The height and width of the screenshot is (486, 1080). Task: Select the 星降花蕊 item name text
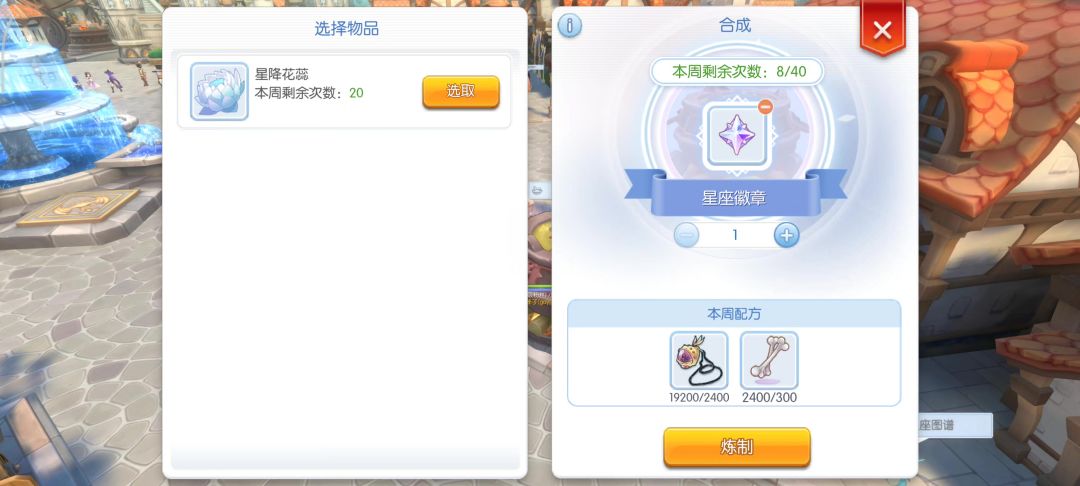[282, 74]
